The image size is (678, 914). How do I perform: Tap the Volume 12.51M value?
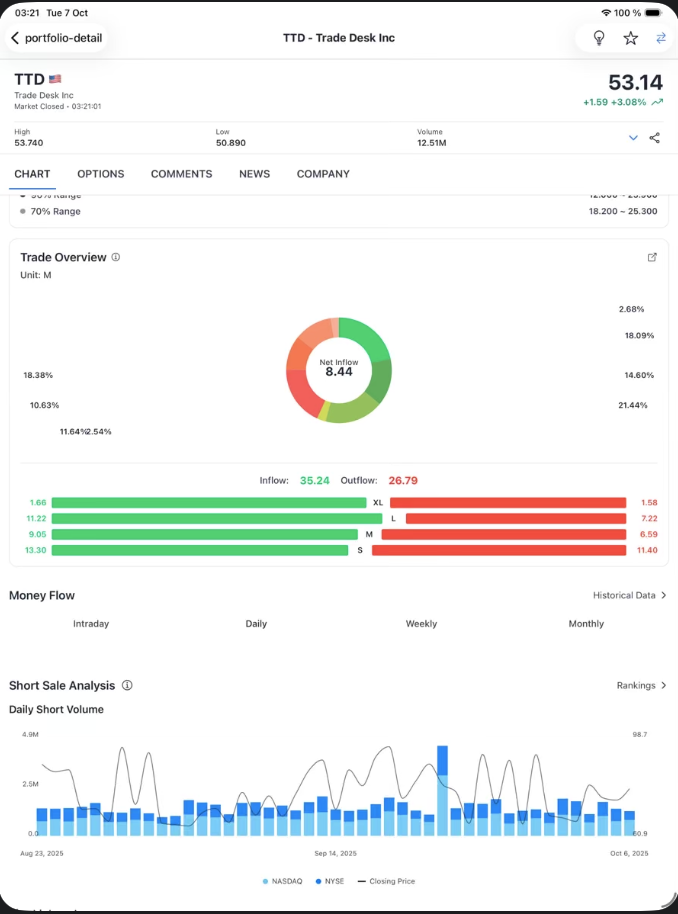(x=431, y=143)
